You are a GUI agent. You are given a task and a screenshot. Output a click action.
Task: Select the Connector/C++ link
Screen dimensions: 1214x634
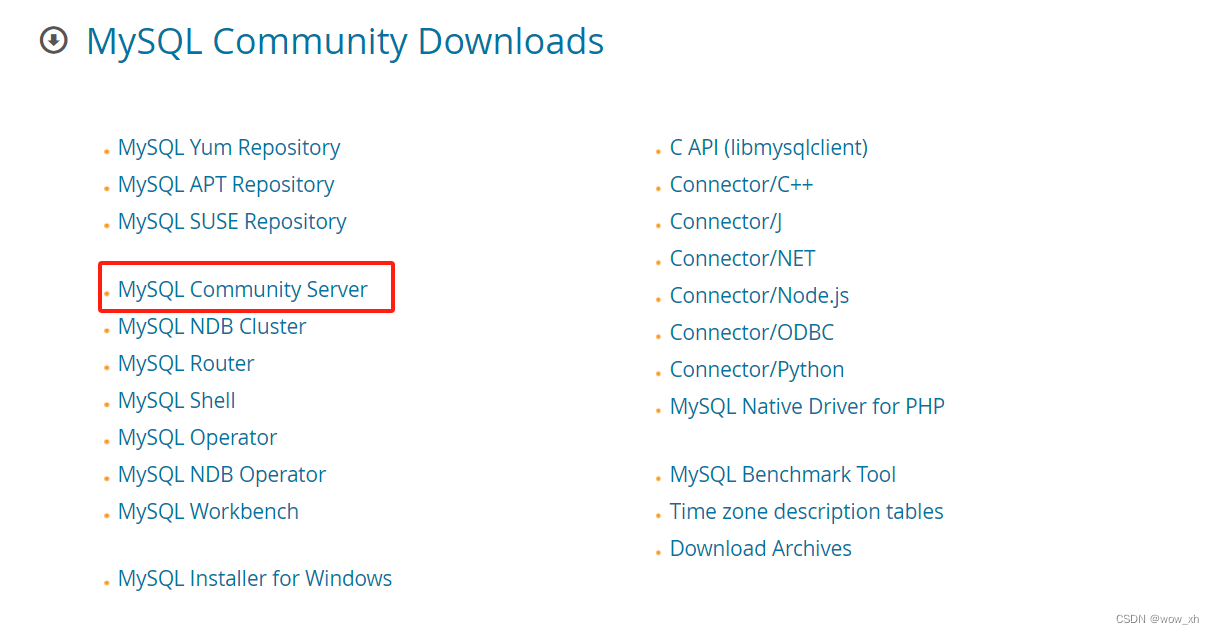click(x=742, y=185)
